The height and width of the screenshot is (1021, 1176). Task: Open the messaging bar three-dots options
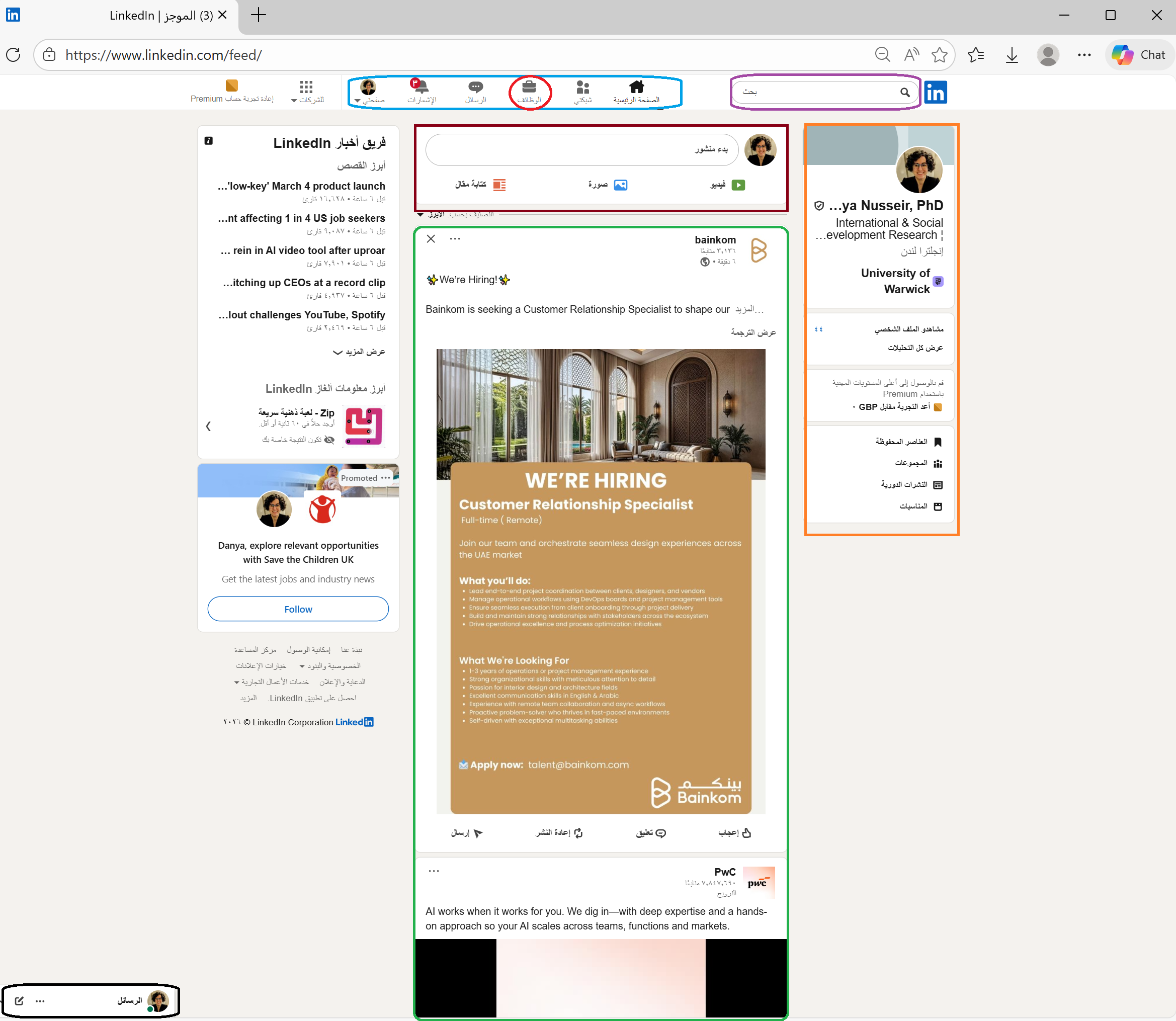point(40,1001)
